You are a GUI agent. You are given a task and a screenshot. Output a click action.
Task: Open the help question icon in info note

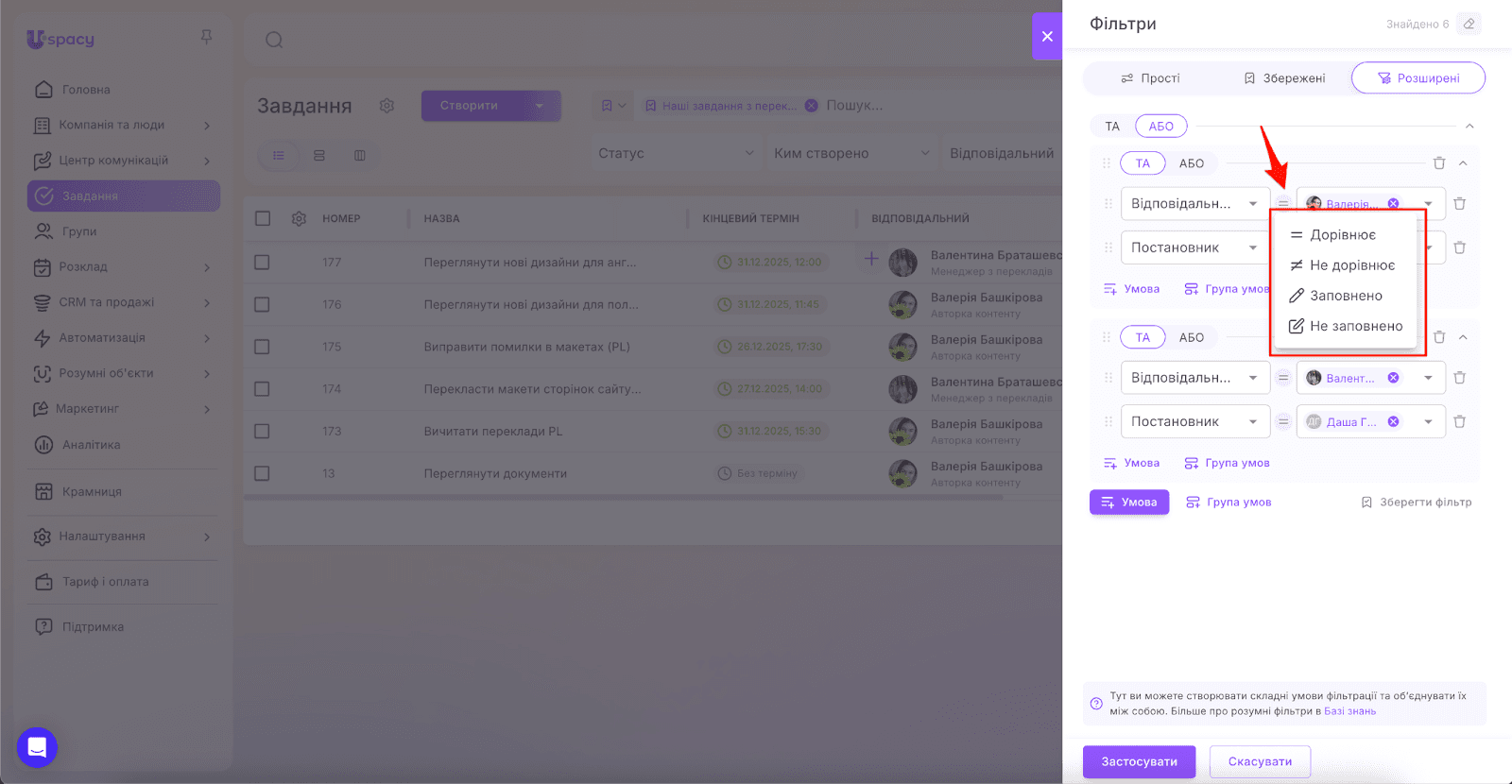(1096, 704)
